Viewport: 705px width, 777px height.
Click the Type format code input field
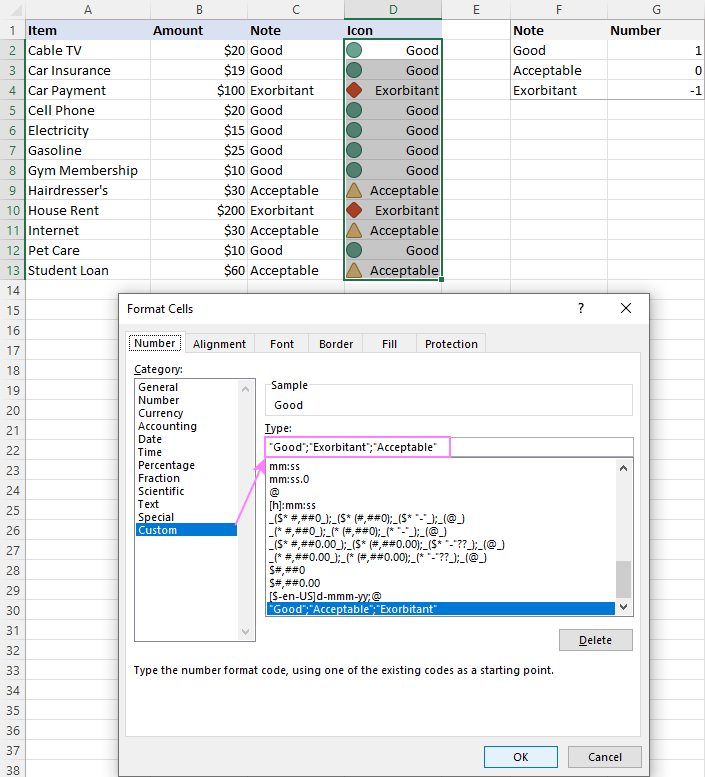(449, 447)
